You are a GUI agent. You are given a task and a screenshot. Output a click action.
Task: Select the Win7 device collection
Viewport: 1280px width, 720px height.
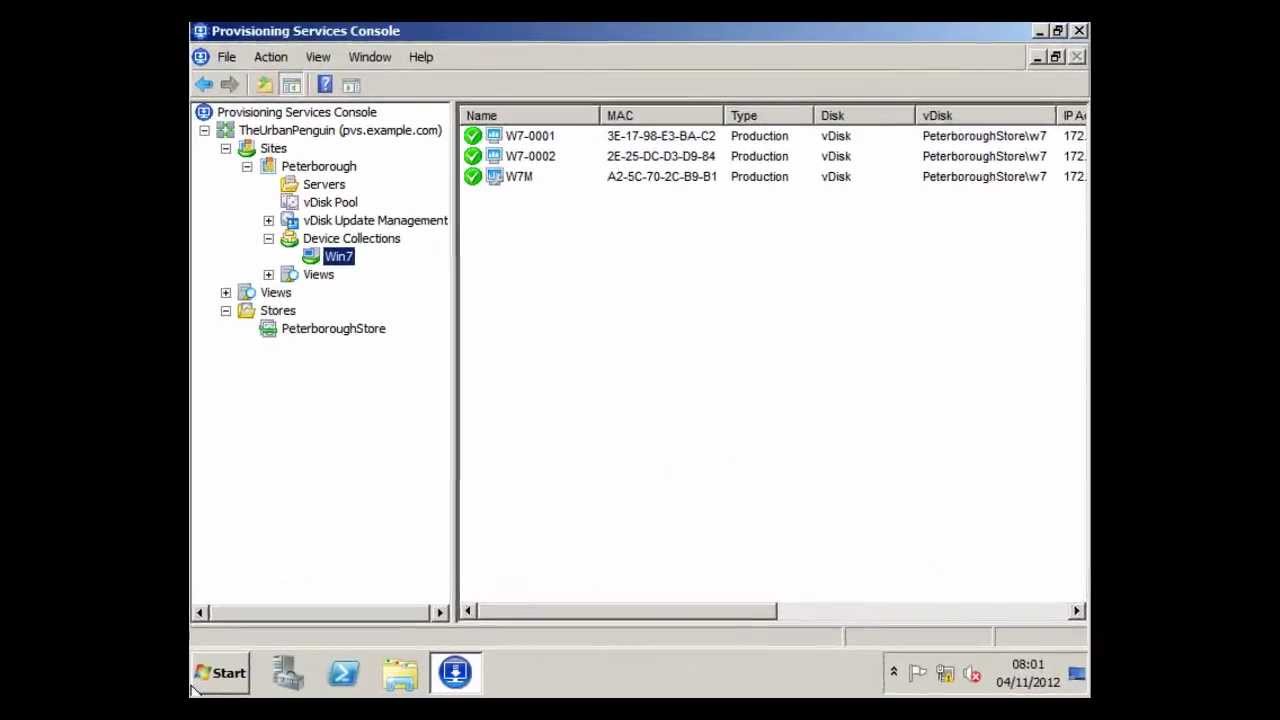pyautogui.click(x=338, y=256)
